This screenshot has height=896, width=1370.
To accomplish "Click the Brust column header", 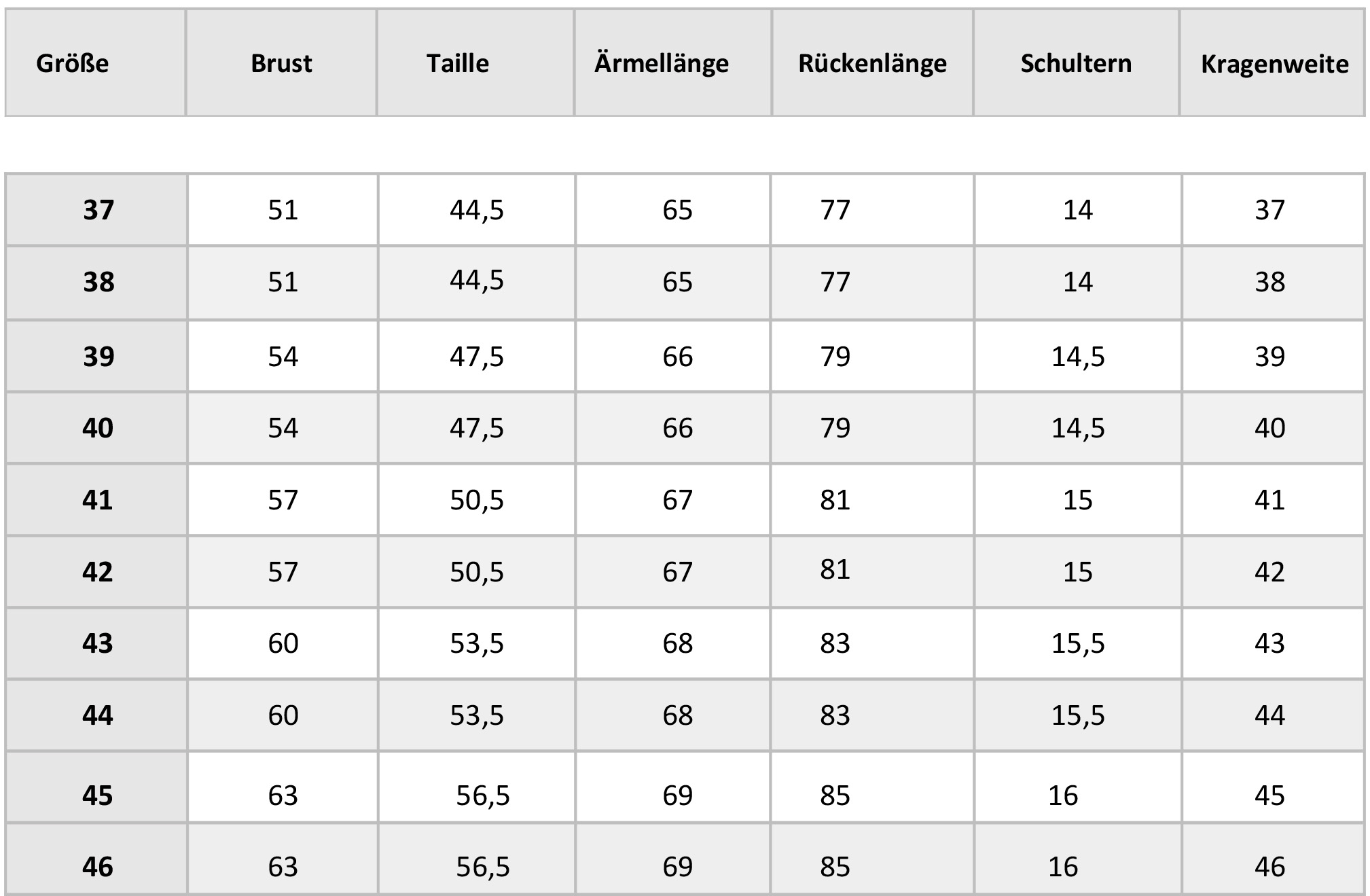I will 281,63.
